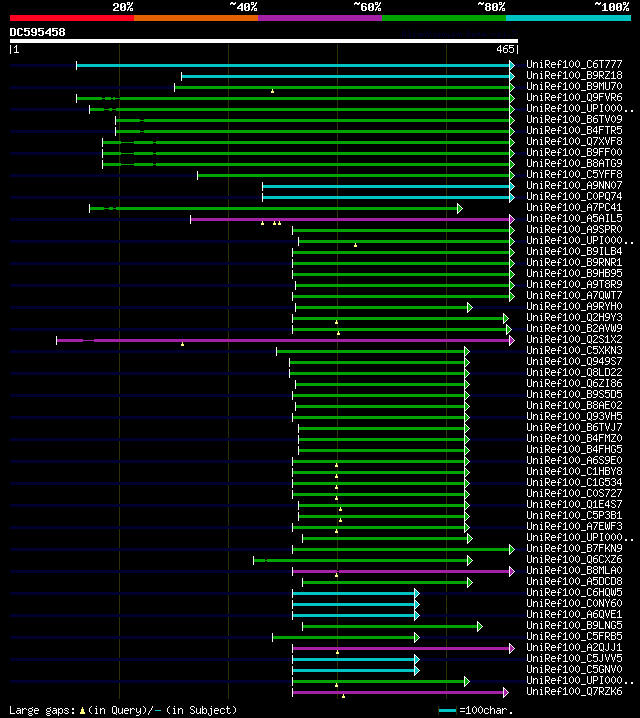Select the UniRef100_B6TV09 label
Viewport: 640px width, 718px height.
[574, 119]
